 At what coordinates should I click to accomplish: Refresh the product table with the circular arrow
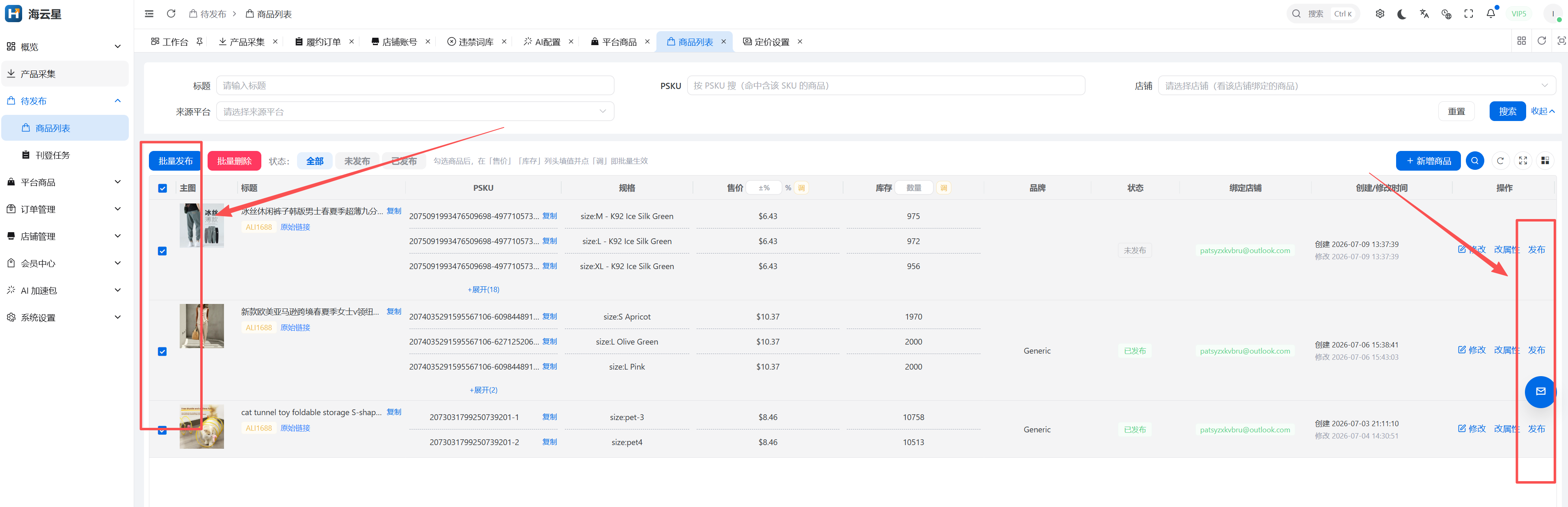[1500, 161]
